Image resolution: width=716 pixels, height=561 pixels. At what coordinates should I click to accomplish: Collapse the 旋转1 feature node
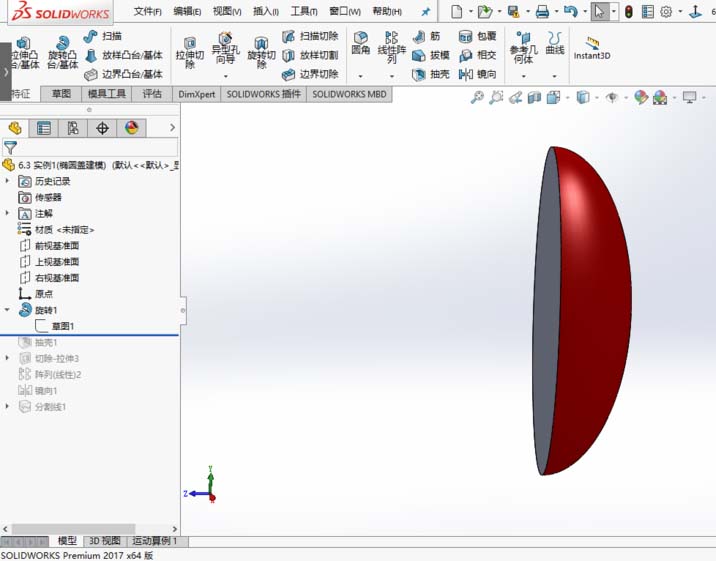[7, 310]
